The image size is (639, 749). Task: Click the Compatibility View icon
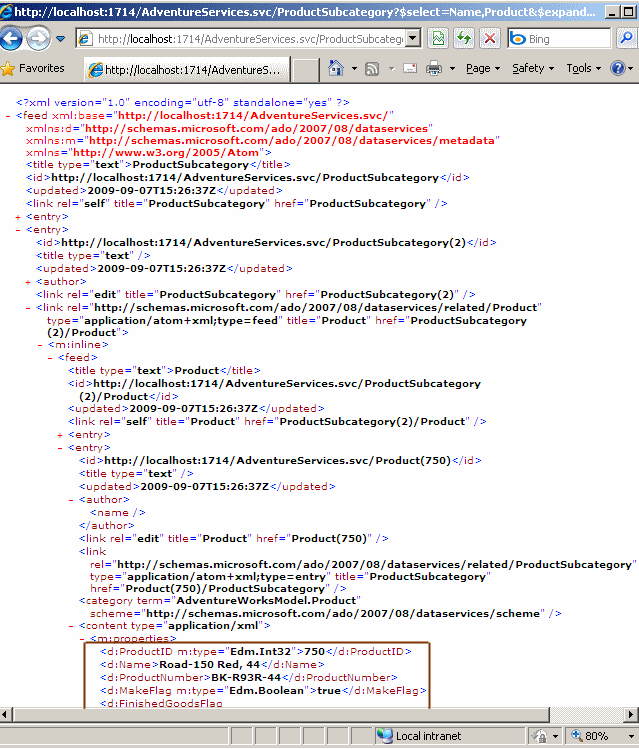point(438,39)
